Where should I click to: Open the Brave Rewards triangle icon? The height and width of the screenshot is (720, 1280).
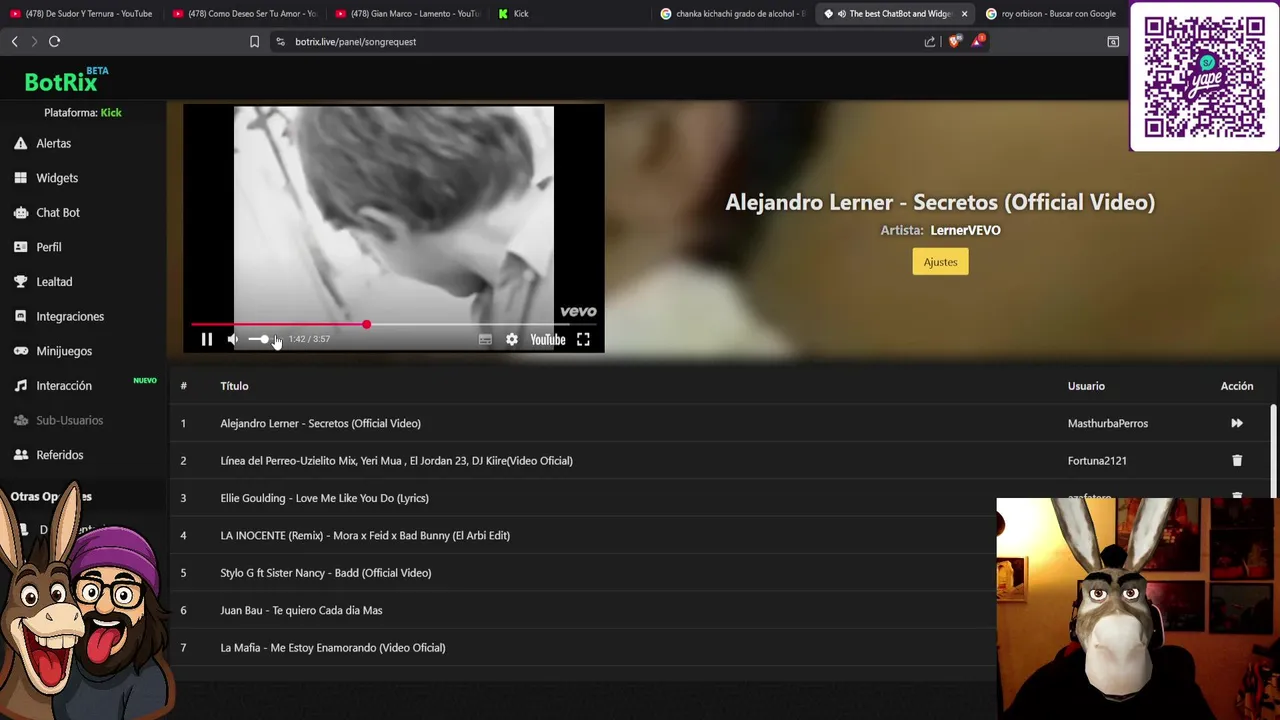tap(978, 41)
